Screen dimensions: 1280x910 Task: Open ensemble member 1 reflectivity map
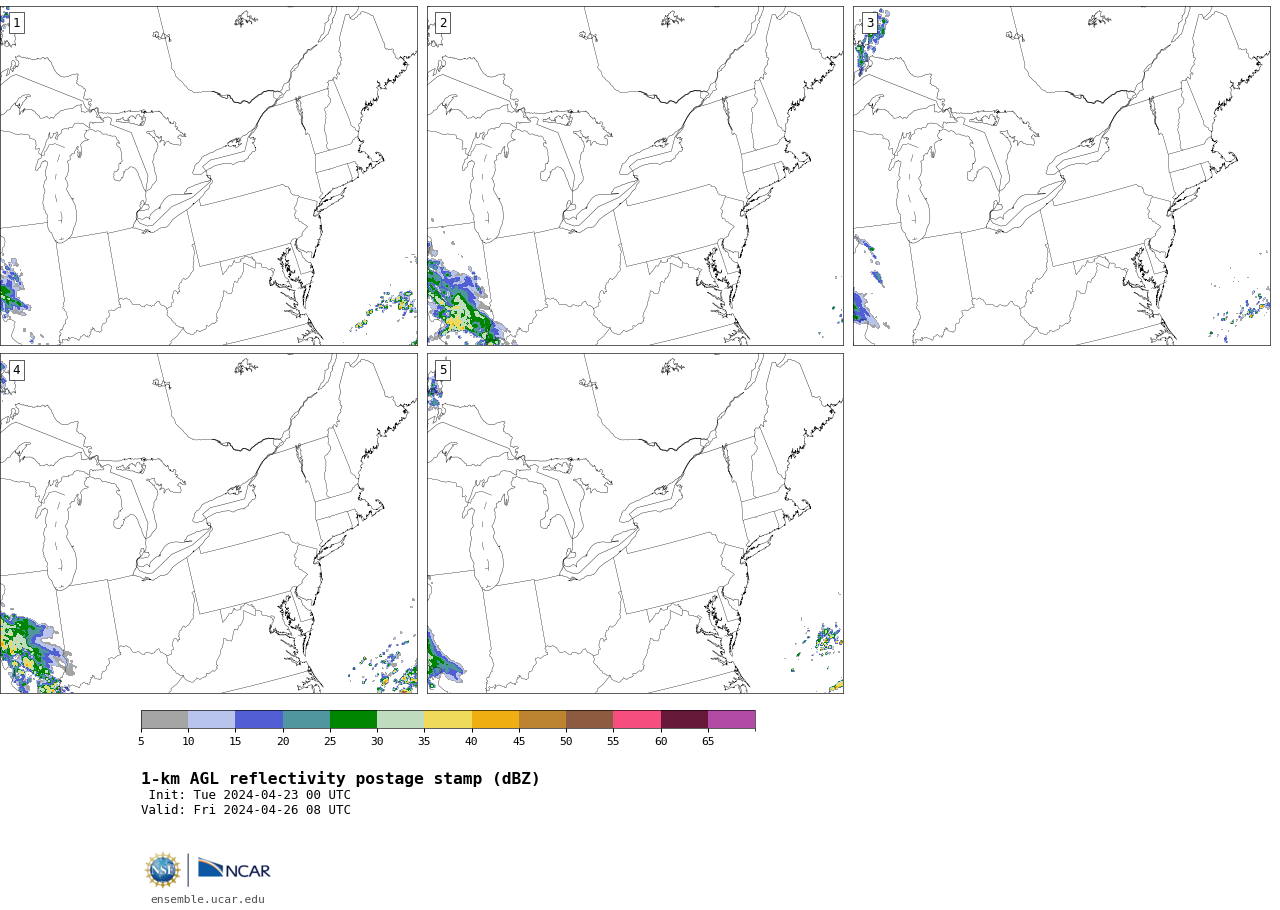[208, 176]
